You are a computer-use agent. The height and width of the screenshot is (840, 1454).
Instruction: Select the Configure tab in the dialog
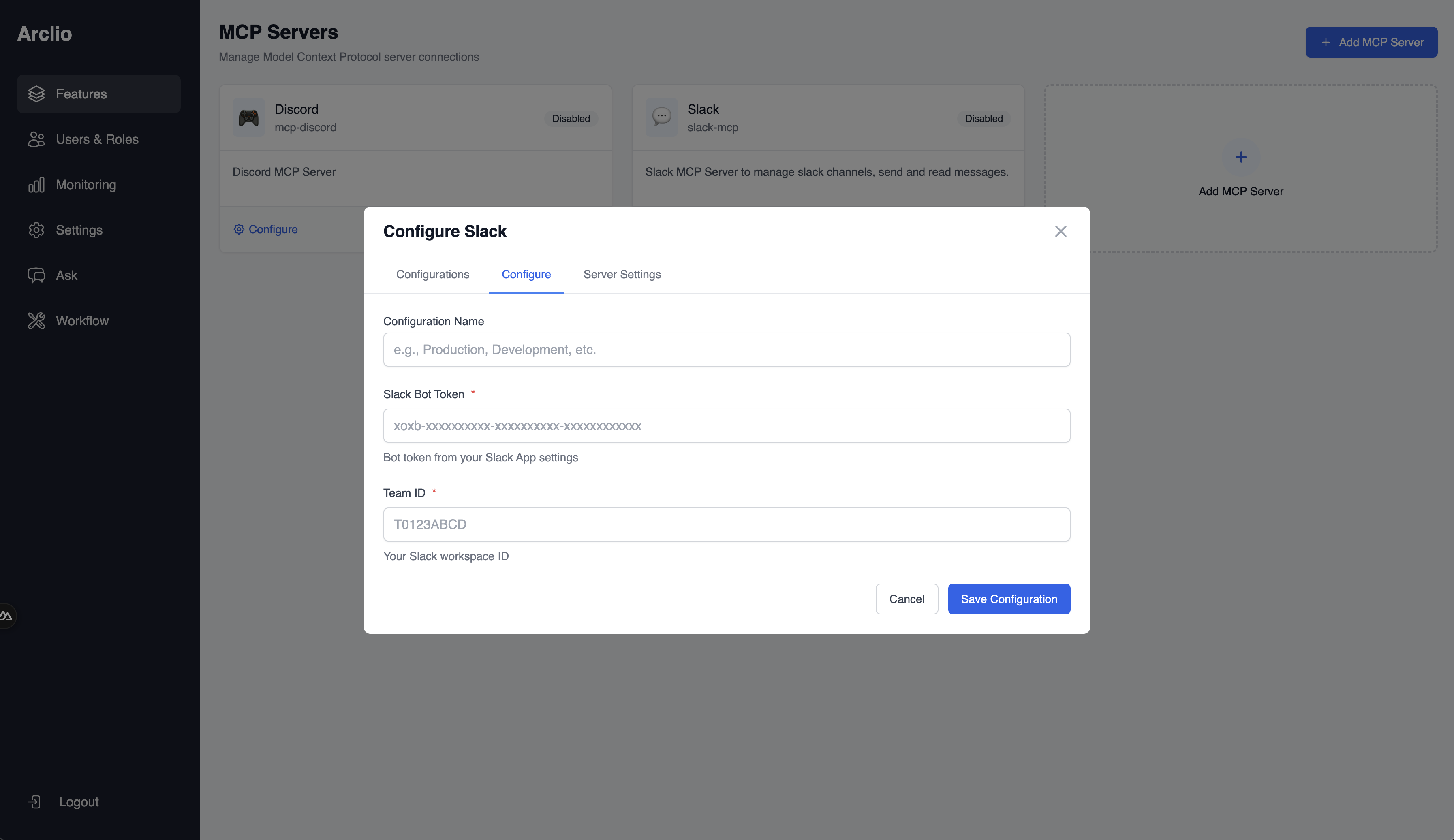(x=526, y=275)
